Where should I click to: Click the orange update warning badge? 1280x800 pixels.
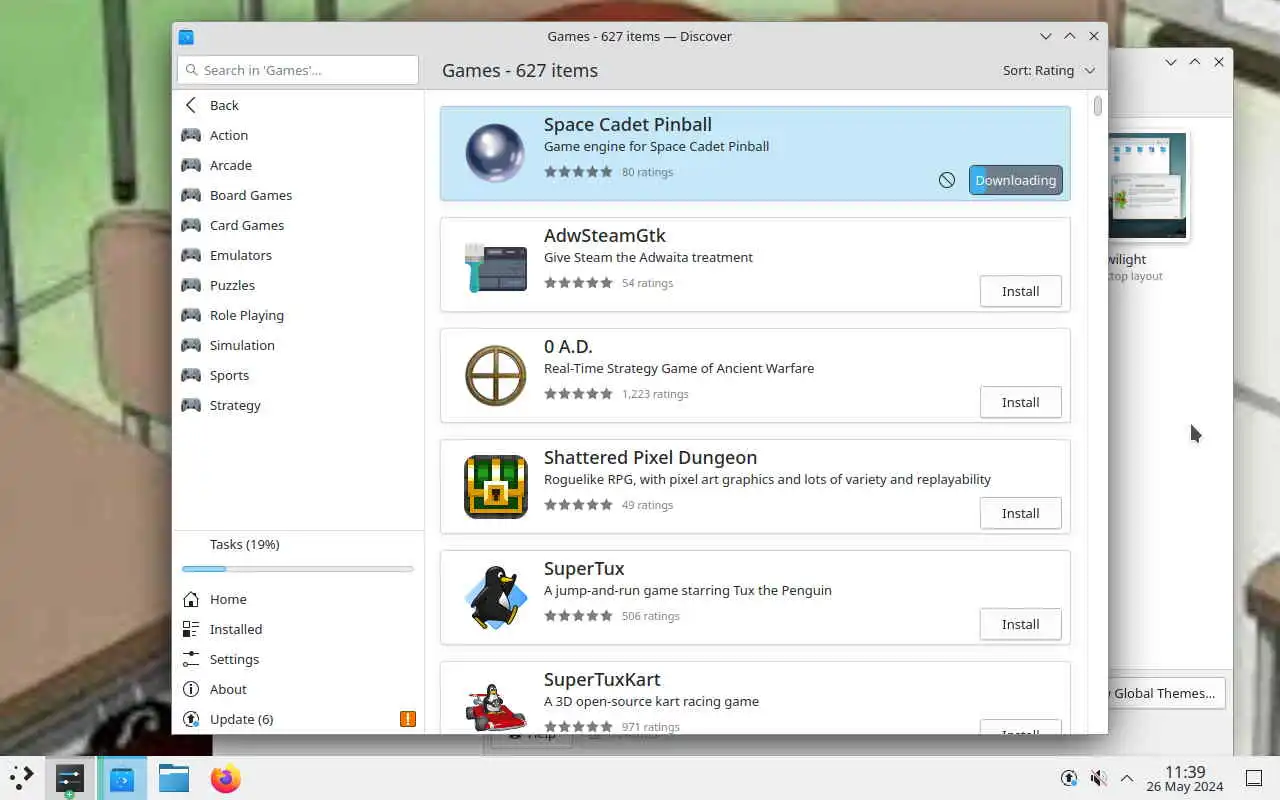407,719
